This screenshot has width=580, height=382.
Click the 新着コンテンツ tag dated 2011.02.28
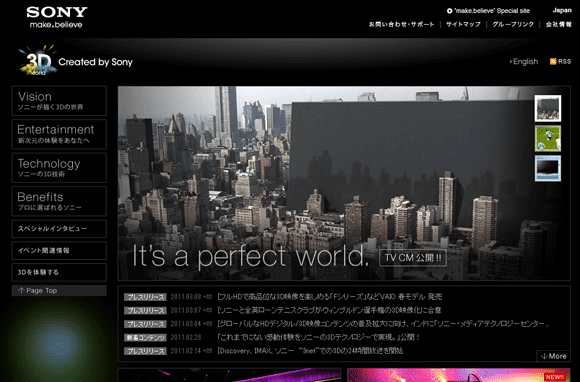(x=145, y=338)
